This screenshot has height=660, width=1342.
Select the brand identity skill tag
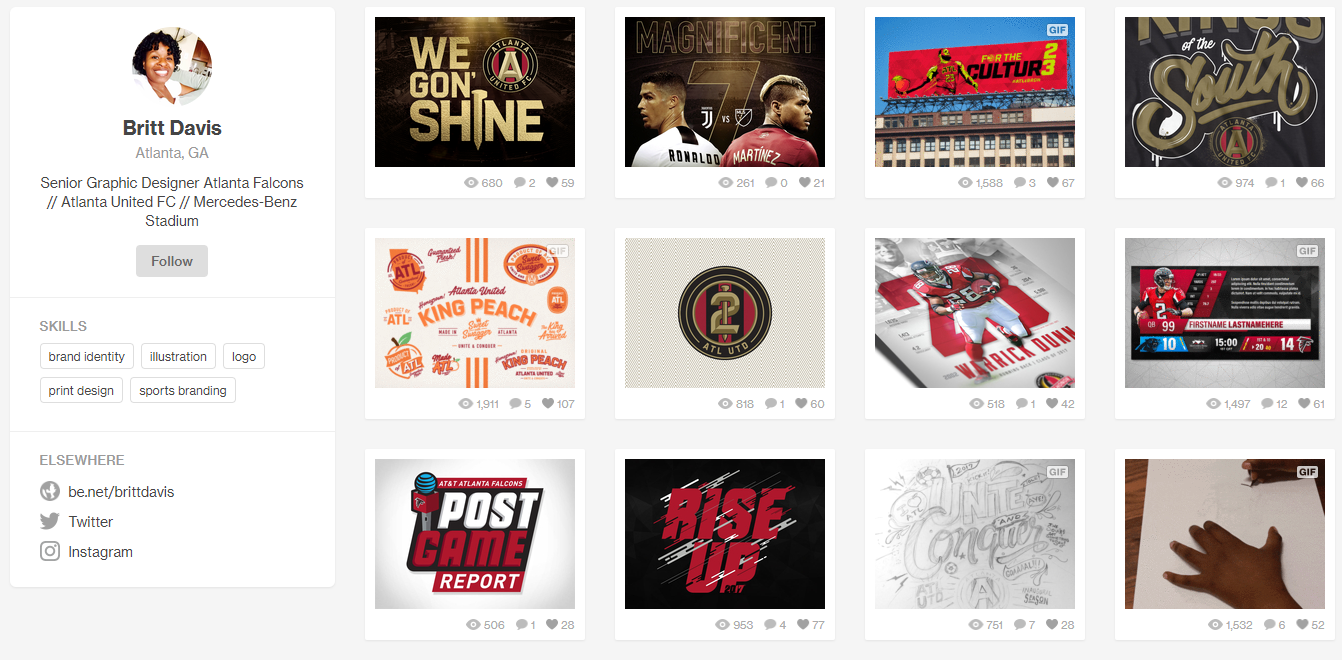tap(87, 357)
